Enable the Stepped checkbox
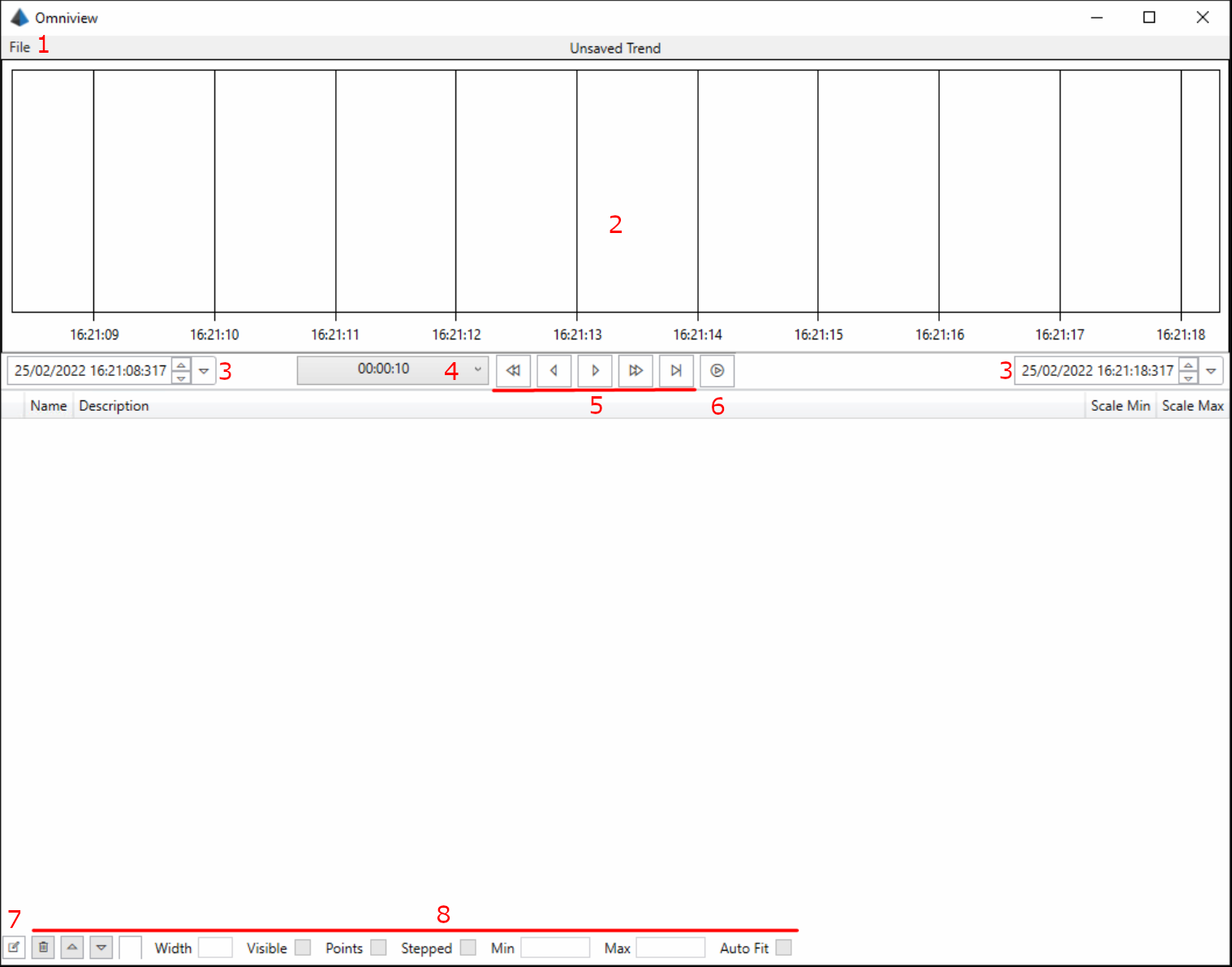1232x967 pixels. pyautogui.click(x=468, y=948)
